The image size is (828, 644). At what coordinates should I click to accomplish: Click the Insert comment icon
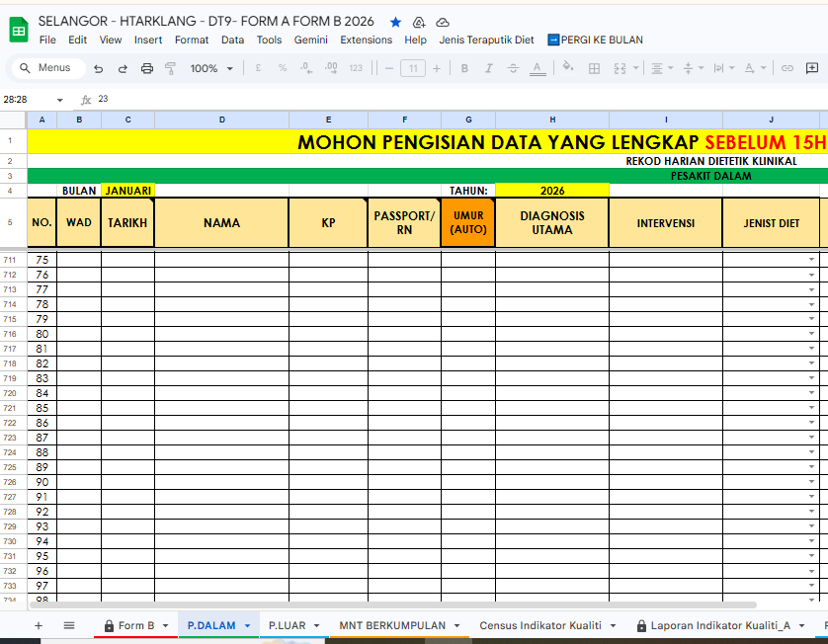tap(812, 68)
